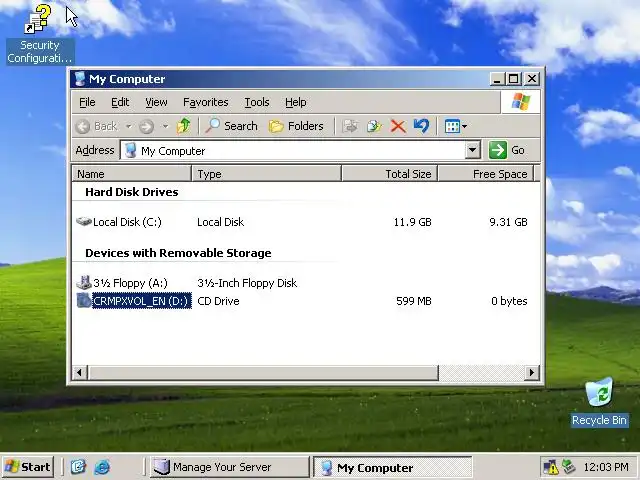Image resolution: width=640 pixels, height=480 pixels.
Task: Click the Go button
Action: click(507, 150)
